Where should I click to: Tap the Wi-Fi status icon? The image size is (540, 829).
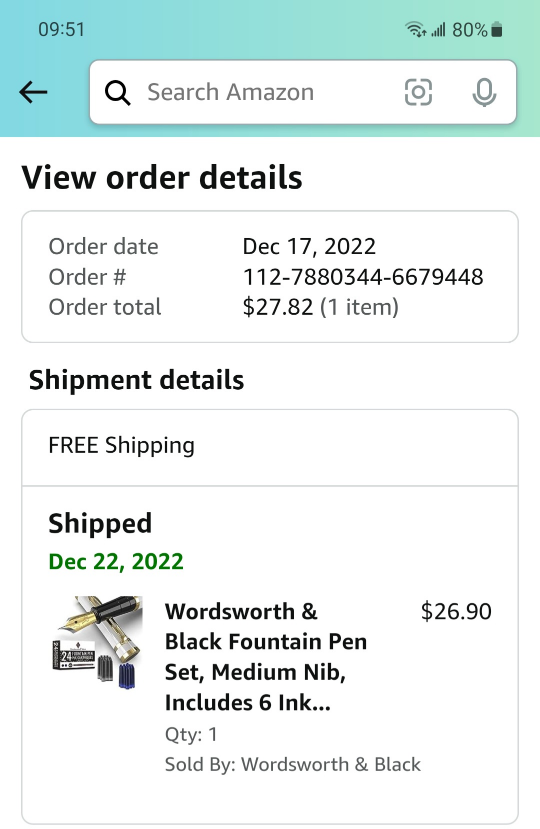(416, 30)
